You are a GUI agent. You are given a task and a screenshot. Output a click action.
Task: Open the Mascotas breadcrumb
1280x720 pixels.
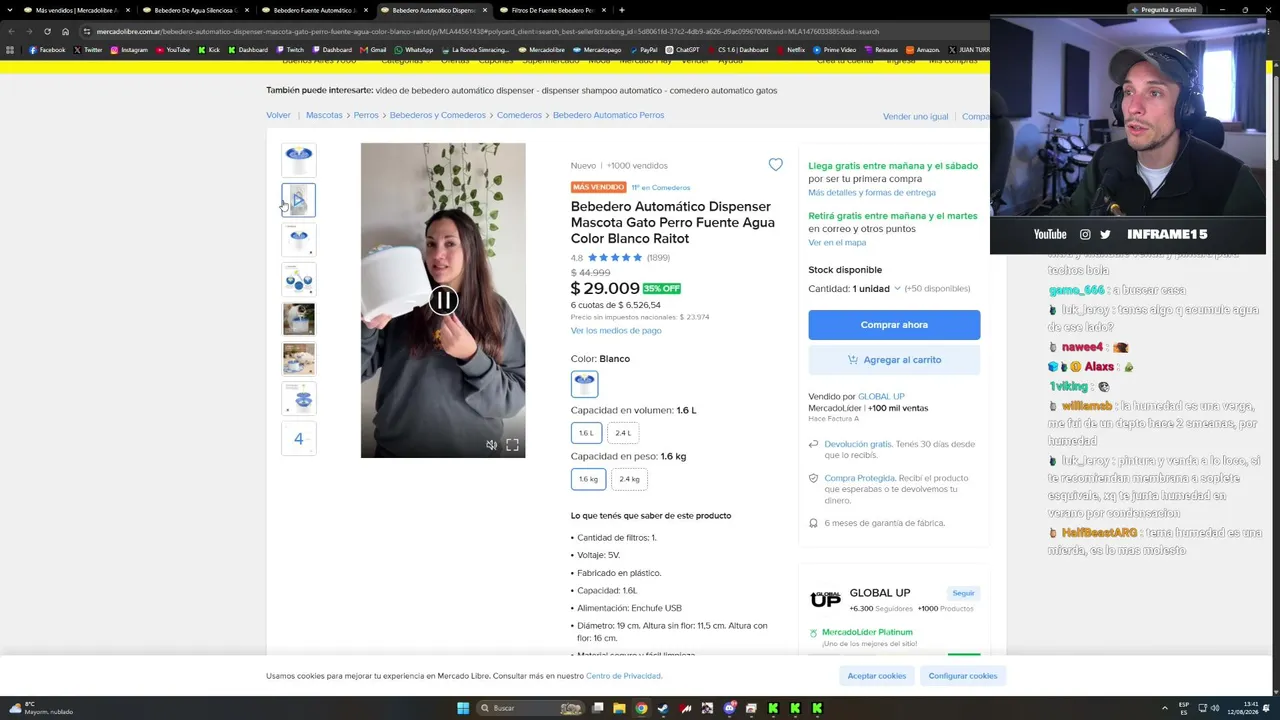[x=324, y=115]
